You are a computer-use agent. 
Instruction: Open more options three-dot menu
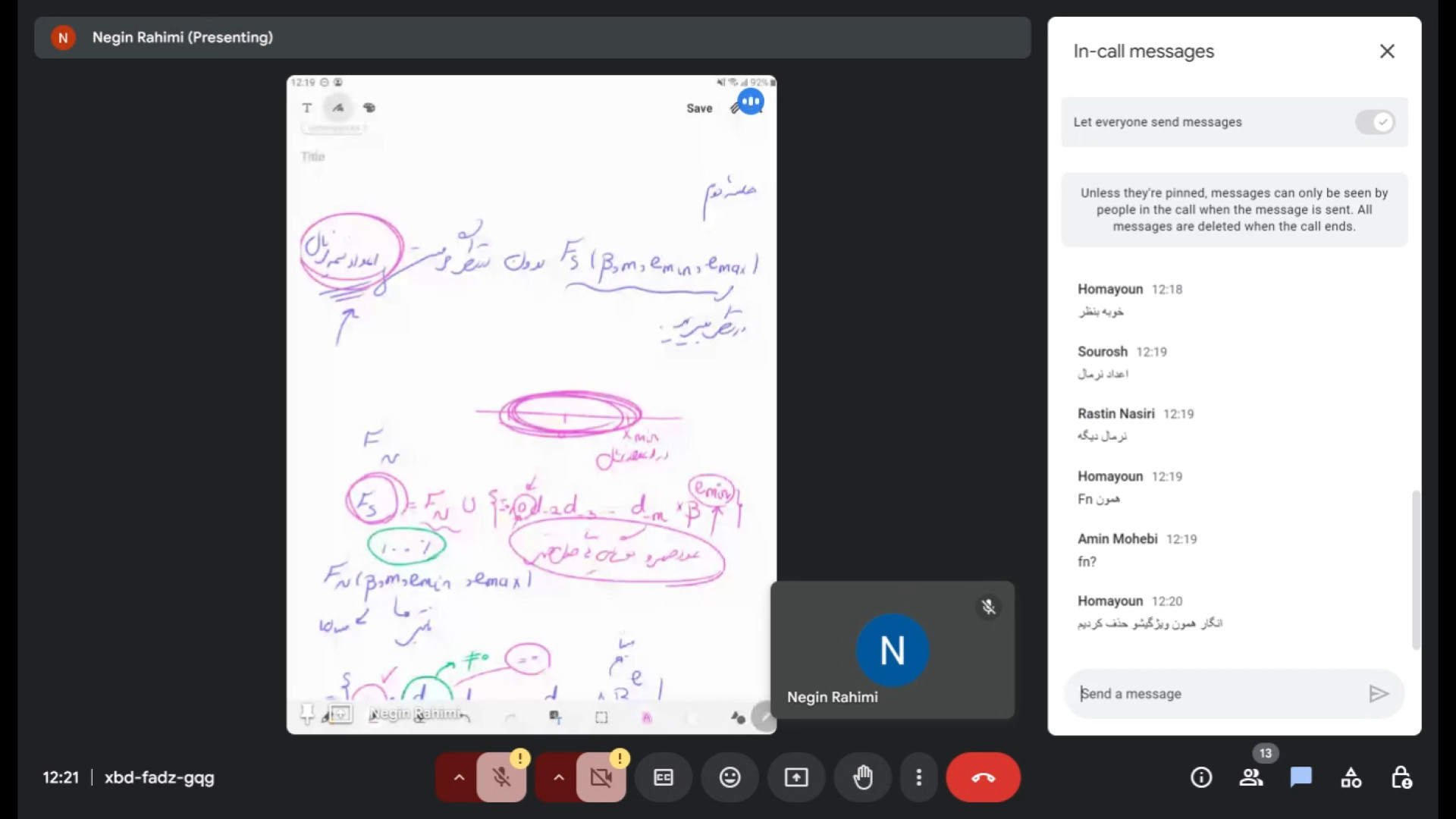pos(919,777)
